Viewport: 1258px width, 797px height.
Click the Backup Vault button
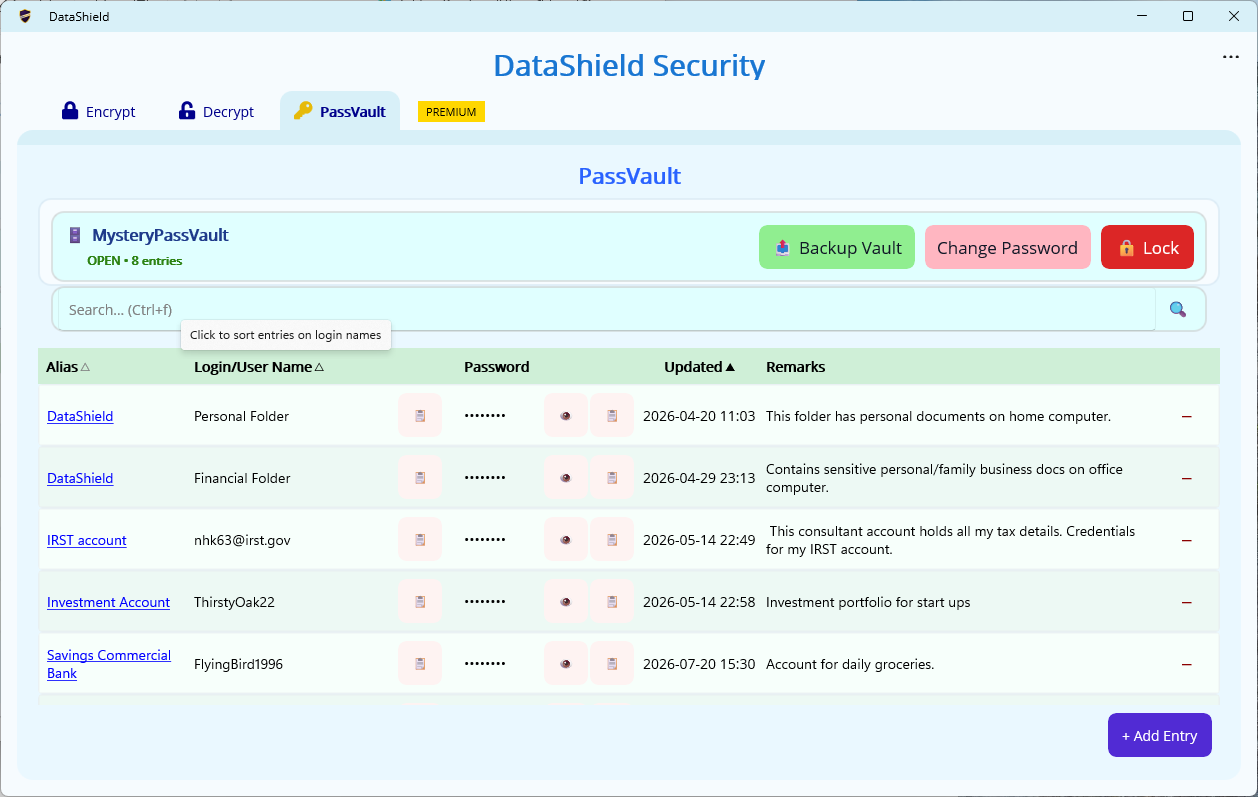pyautogui.click(x=837, y=247)
